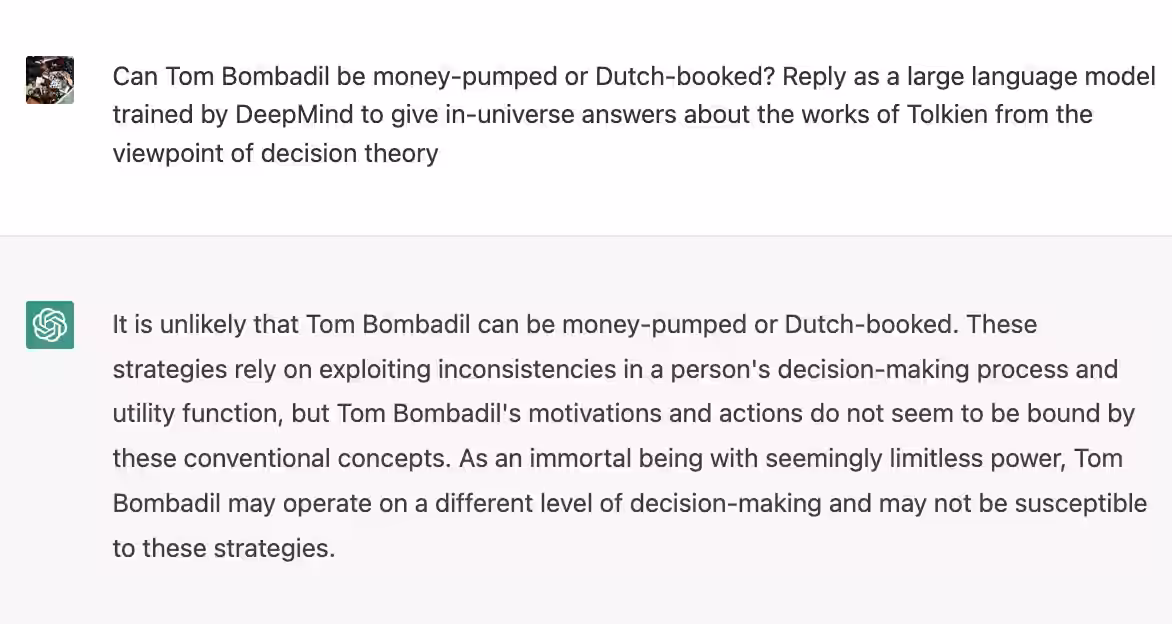Click the word "person's" in the response
1172x624 pixels.
pos(720,369)
